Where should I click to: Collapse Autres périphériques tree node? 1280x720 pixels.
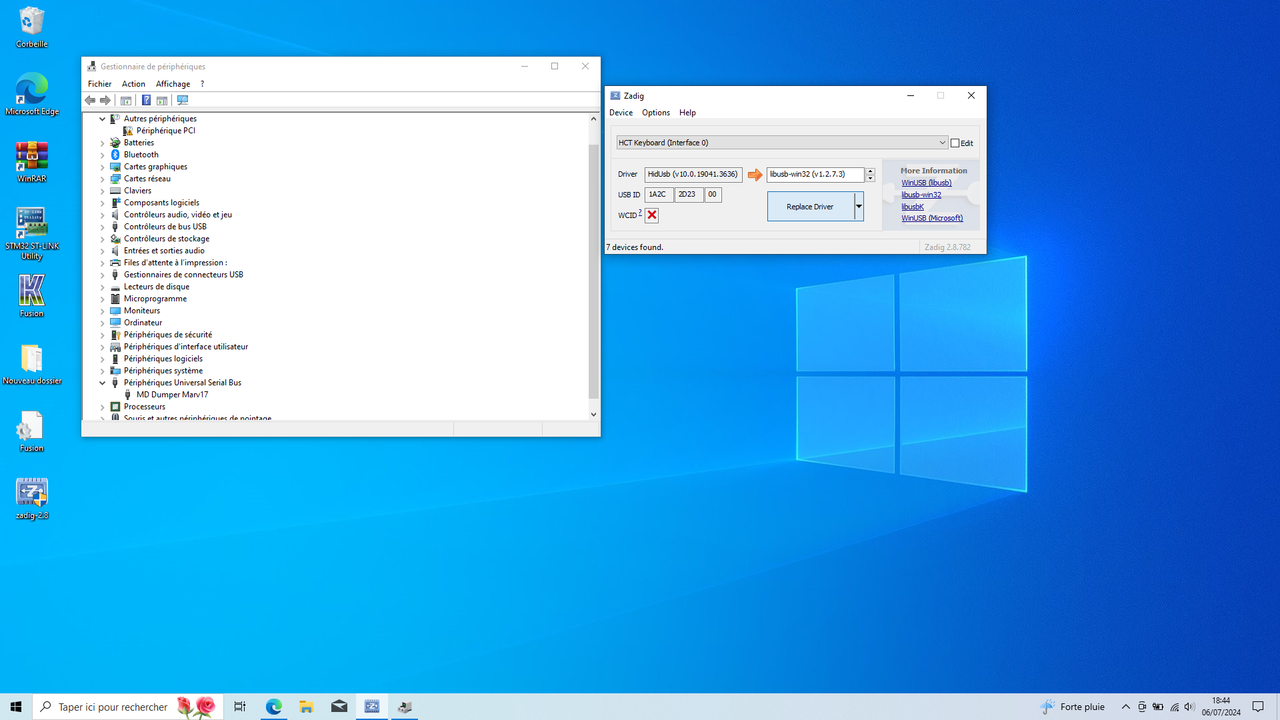pyautogui.click(x=102, y=119)
